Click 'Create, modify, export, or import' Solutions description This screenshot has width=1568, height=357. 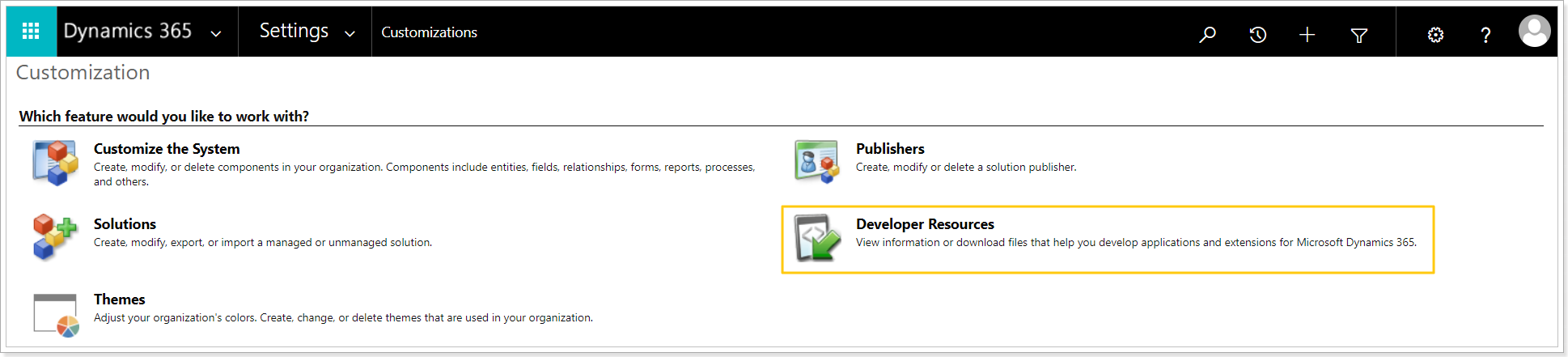pos(263,243)
